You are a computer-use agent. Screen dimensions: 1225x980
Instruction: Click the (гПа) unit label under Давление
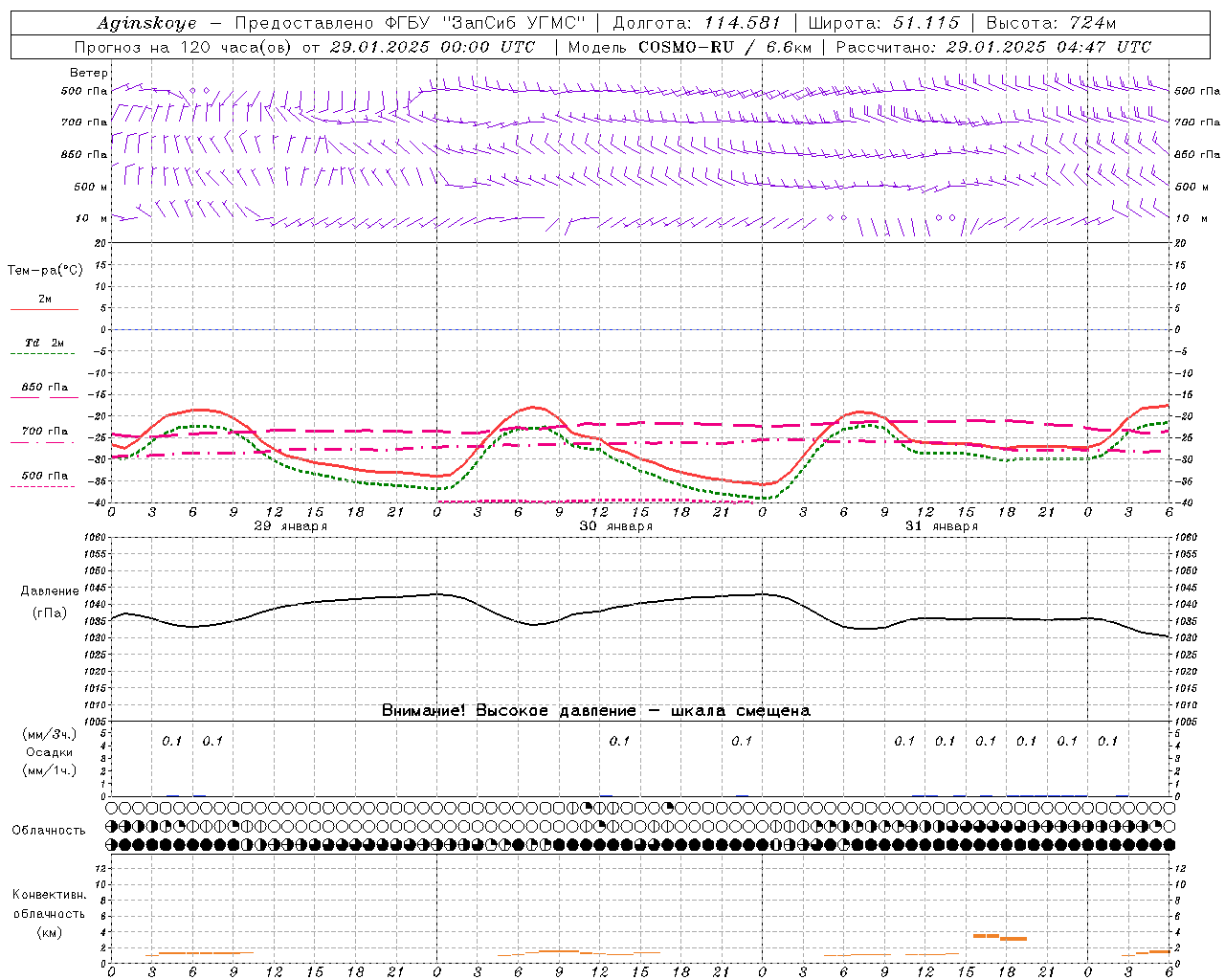pyautogui.click(x=50, y=613)
